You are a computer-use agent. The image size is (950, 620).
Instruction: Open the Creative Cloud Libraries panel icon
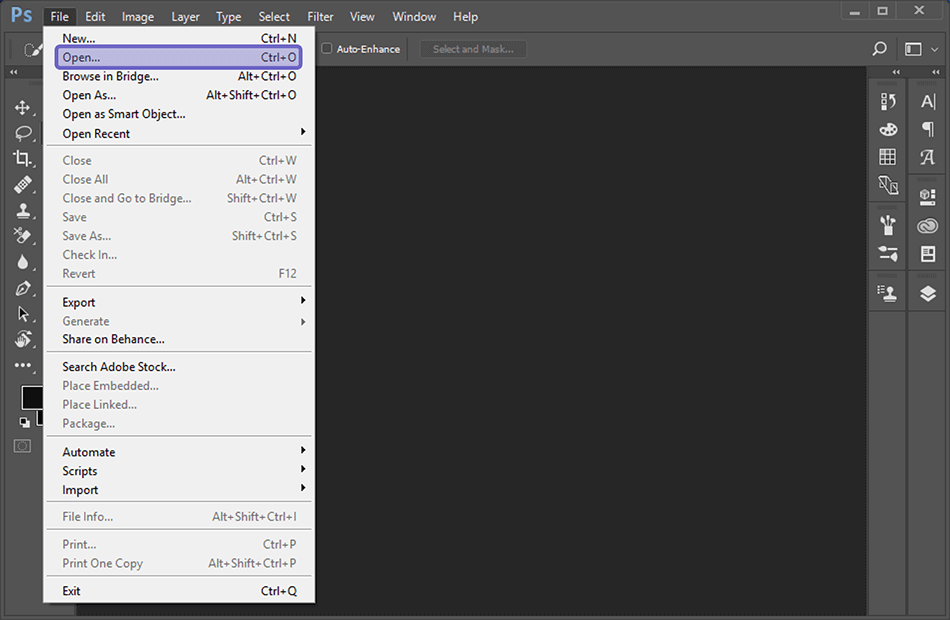click(x=928, y=226)
